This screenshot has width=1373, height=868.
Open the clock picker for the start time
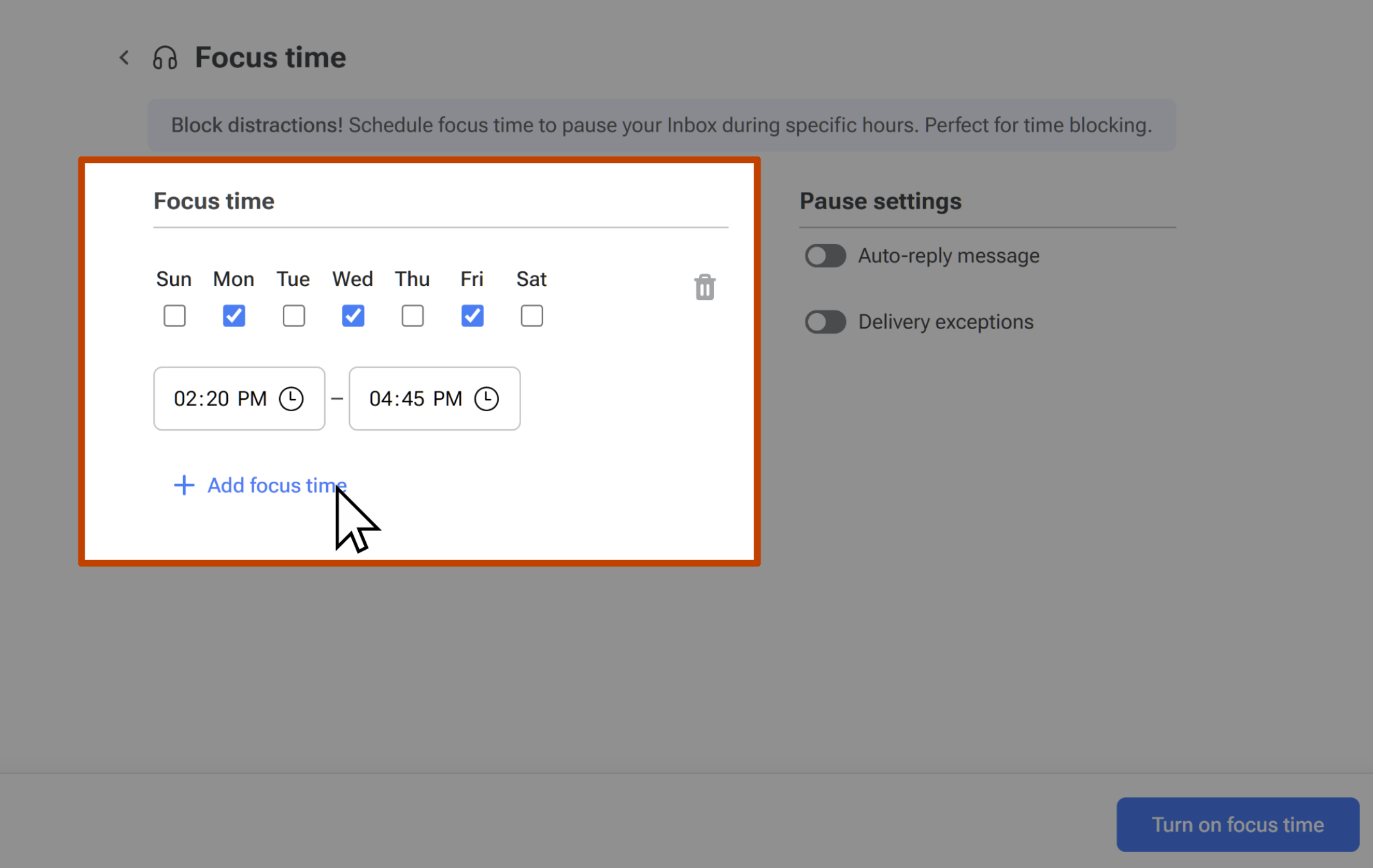(x=292, y=398)
